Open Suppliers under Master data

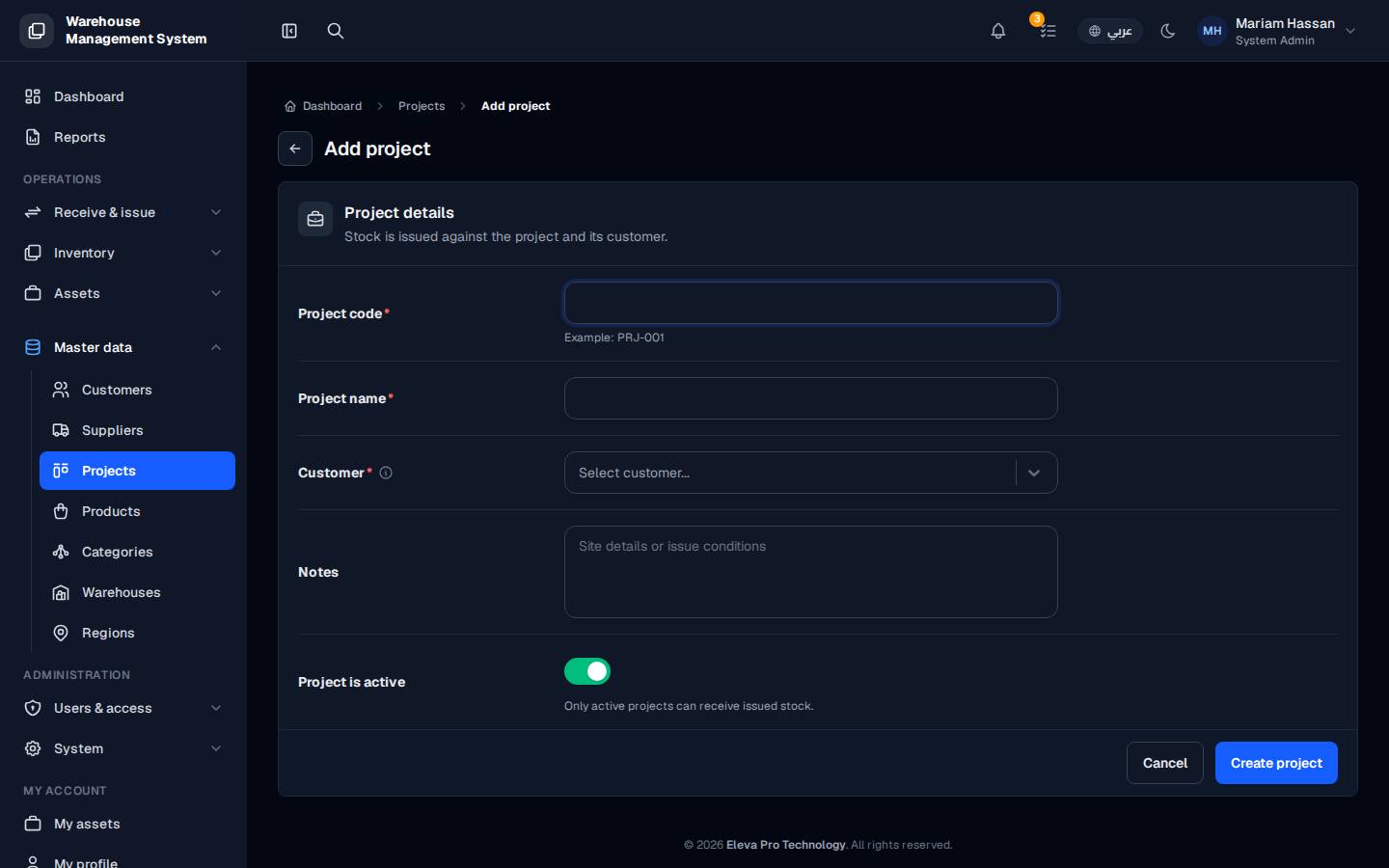137,430
